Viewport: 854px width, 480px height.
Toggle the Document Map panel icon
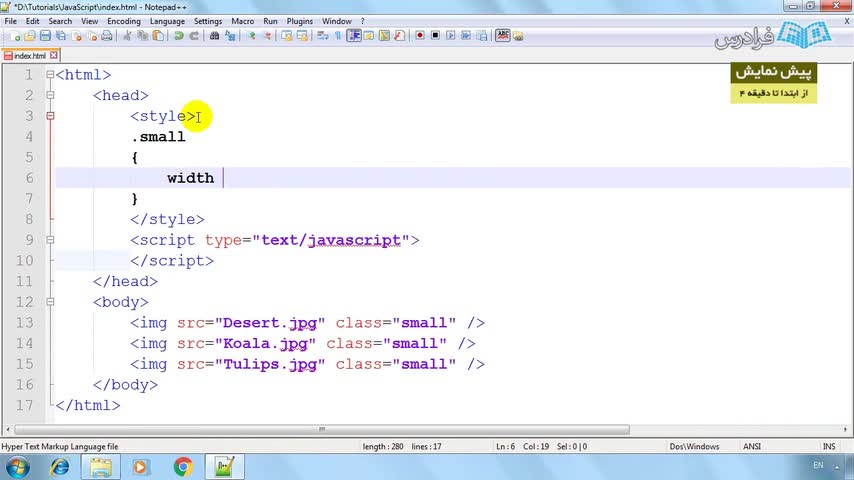[x=385, y=36]
